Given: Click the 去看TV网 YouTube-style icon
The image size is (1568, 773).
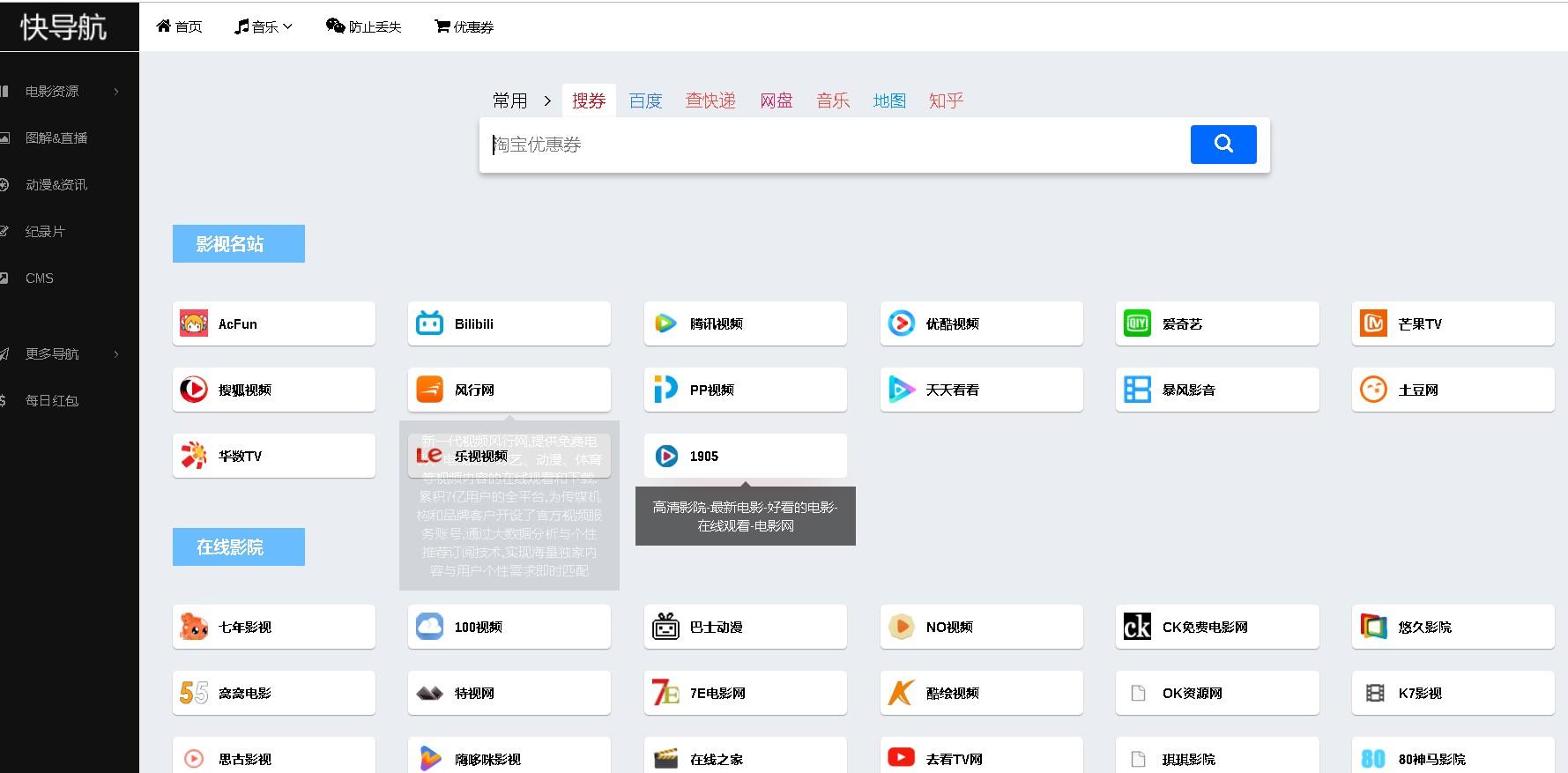Looking at the screenshot, I should pos(901,757).
